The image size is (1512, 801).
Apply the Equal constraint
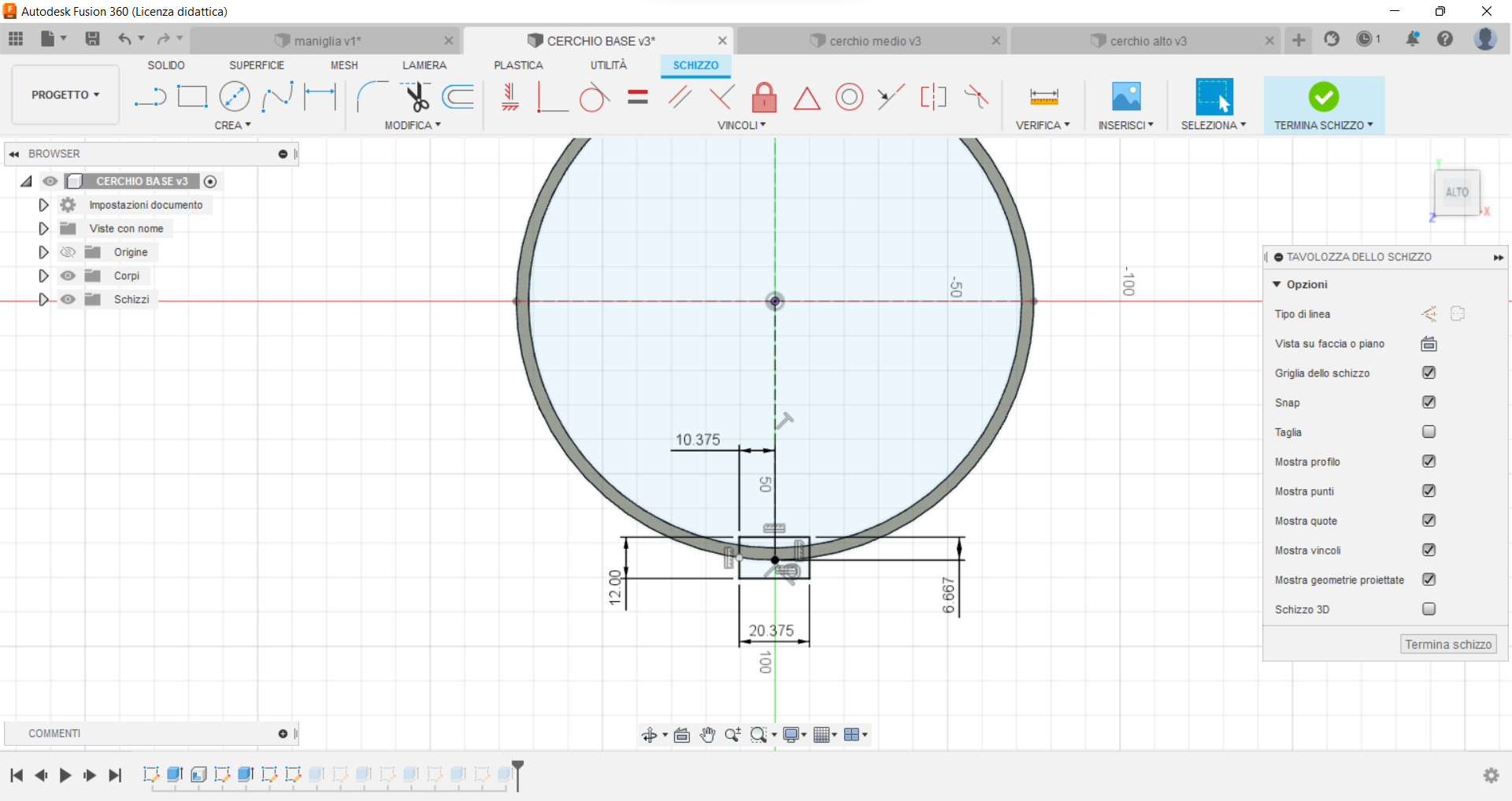click(637, 98)
